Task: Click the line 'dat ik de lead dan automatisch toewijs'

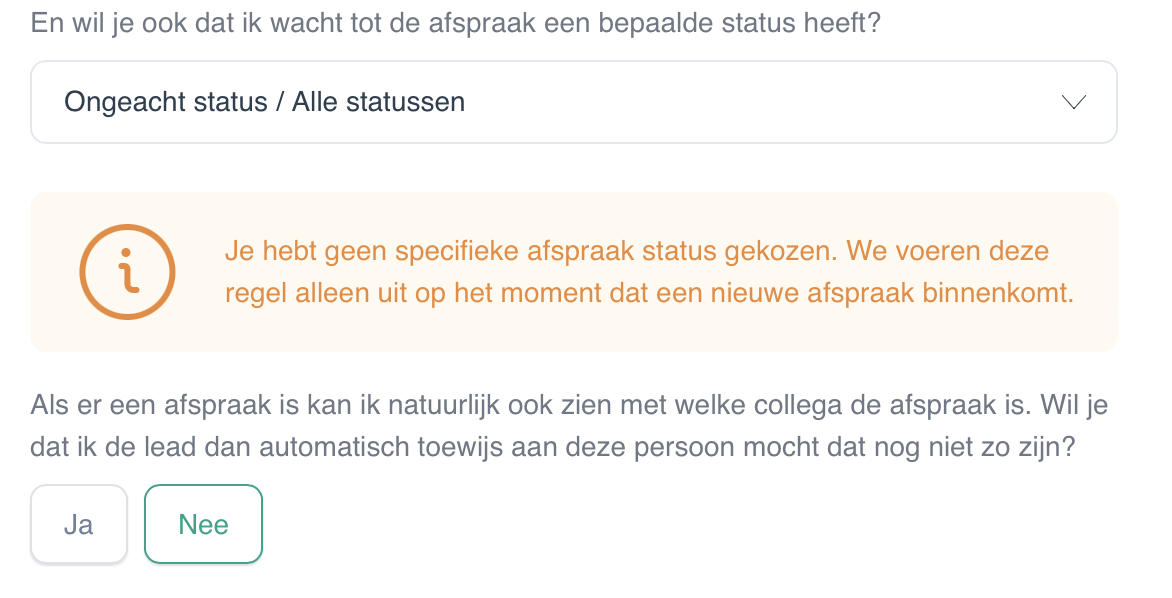Action: (552, 447)
